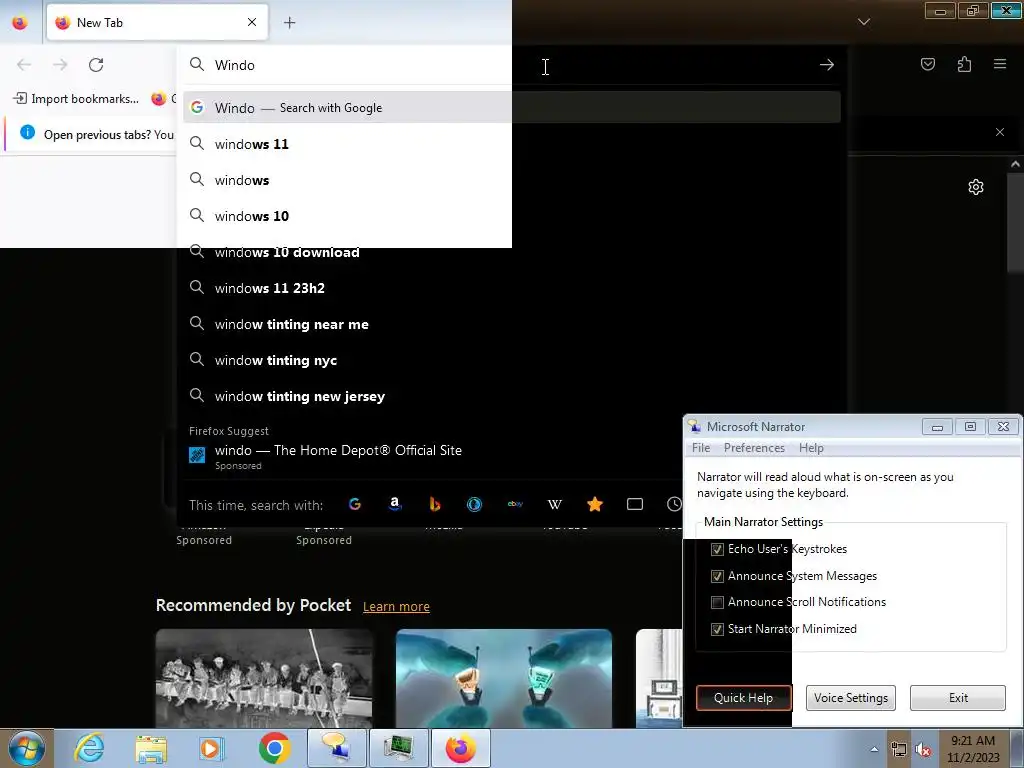This screenshot has width=1024, height=768.
Task: Toggle Start Narrator Minimized checkbox
Action: pyautogui.click(x=717, y=629)
